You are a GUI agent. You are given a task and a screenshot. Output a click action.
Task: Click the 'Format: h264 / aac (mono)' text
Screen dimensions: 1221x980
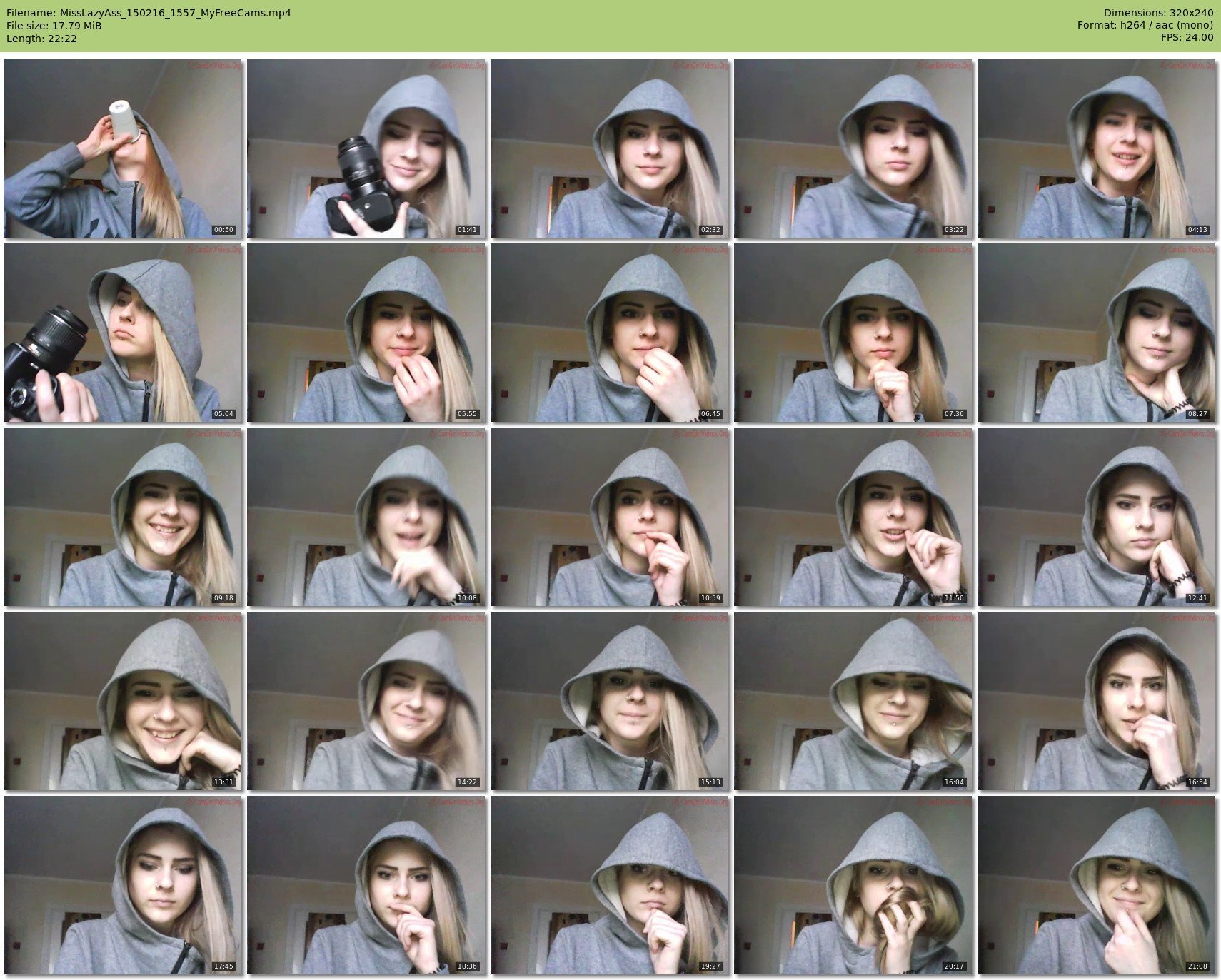pos(1145,26)
